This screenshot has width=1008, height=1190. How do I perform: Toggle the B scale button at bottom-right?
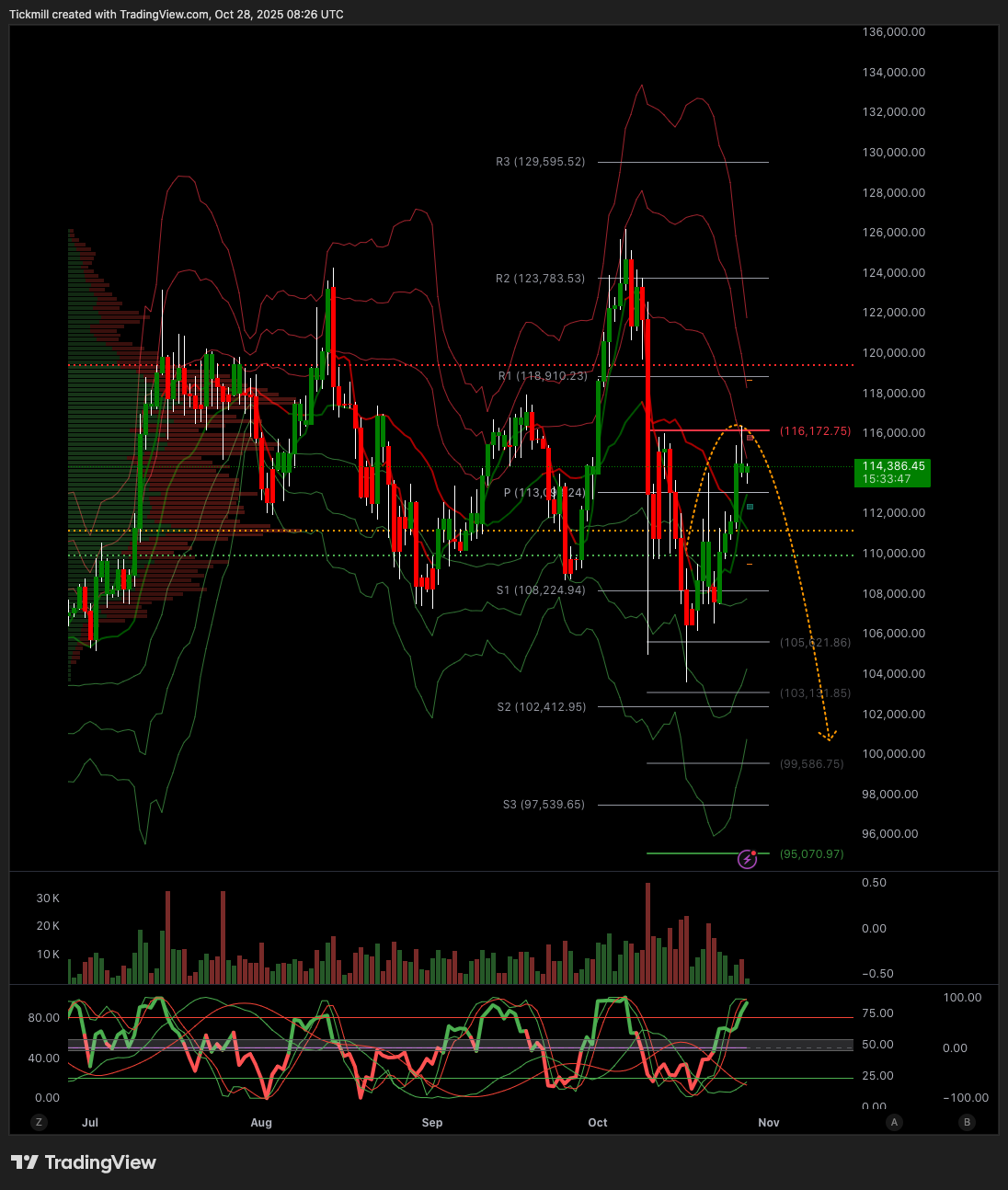click(x=967, y=1122)
